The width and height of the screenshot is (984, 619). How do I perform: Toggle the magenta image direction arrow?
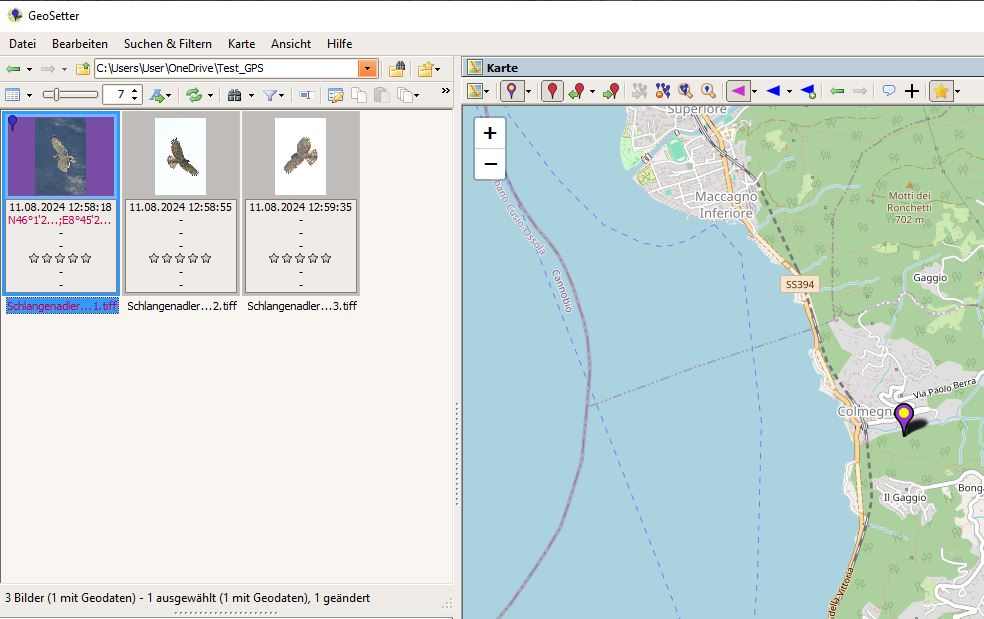[x=737, y=91]
